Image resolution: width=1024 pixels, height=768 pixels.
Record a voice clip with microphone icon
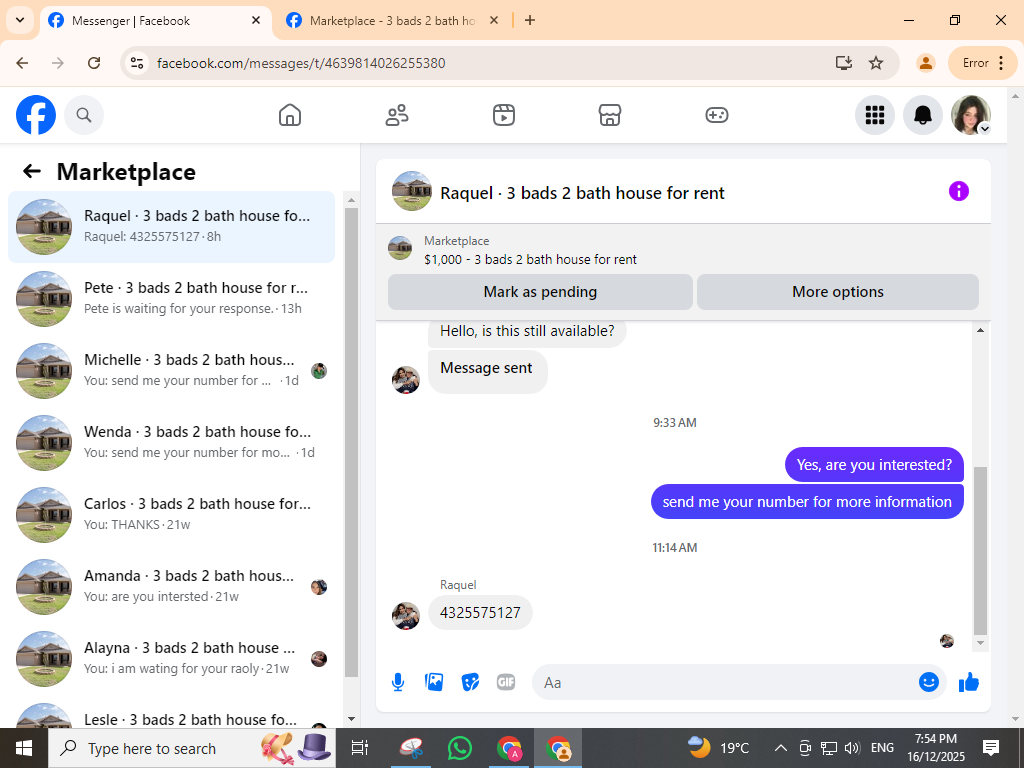pyautogui.click(x=398, y=682)
